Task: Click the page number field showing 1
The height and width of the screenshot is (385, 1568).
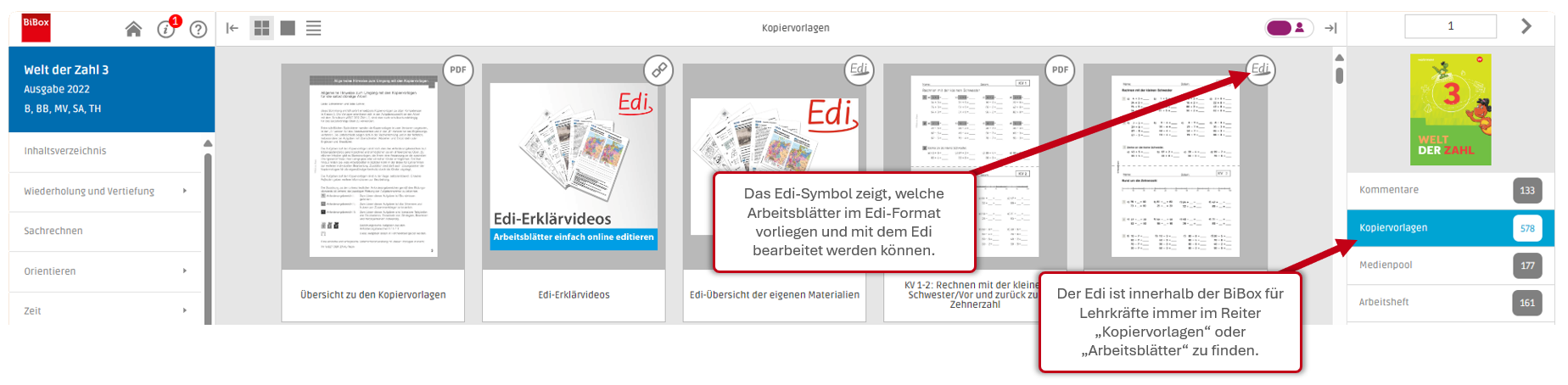Action: 1450,26
